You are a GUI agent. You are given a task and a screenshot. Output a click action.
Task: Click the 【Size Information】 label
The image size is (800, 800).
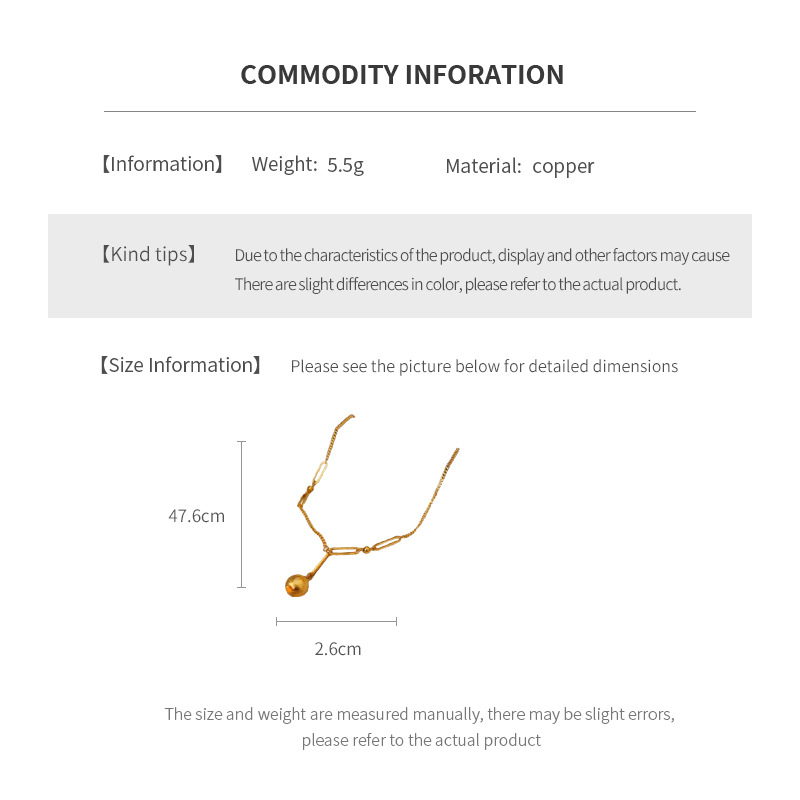coord(180,366)
